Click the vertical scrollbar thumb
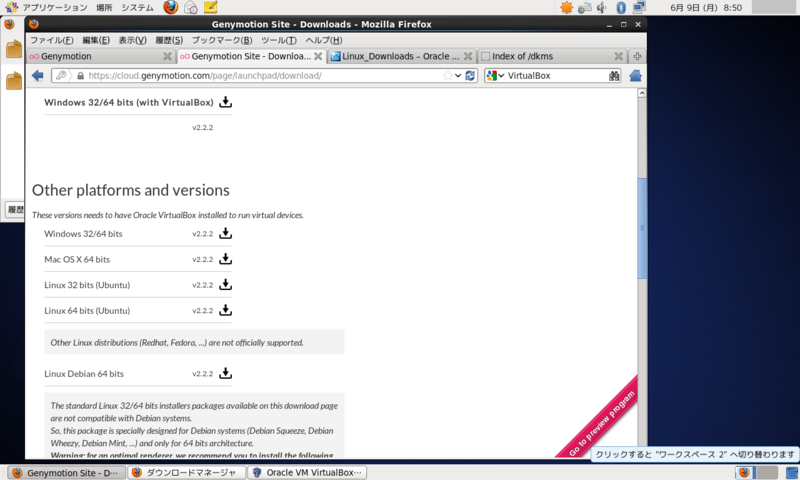Screen dimensions: 800x480 642,228
